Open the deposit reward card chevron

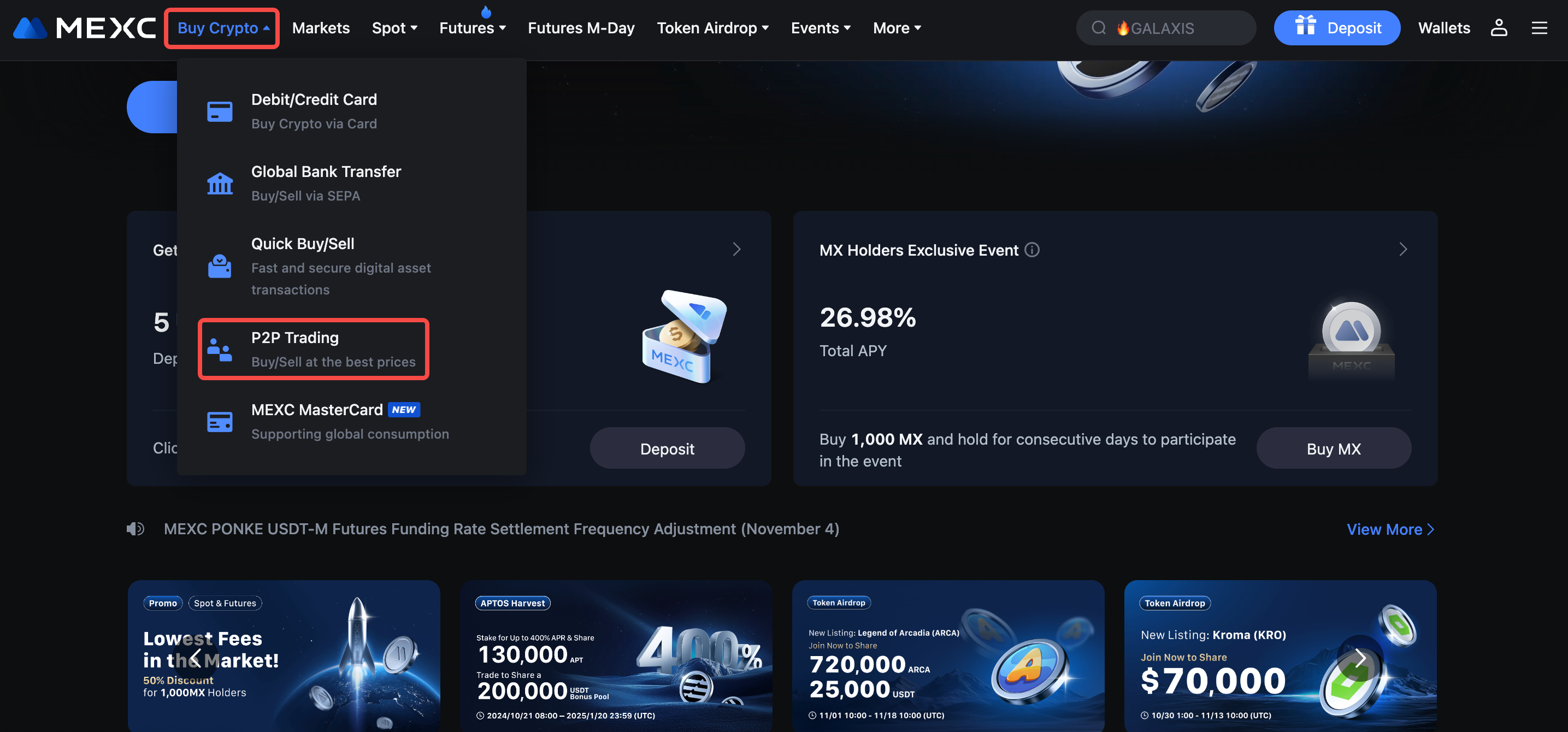coord(736,250)
